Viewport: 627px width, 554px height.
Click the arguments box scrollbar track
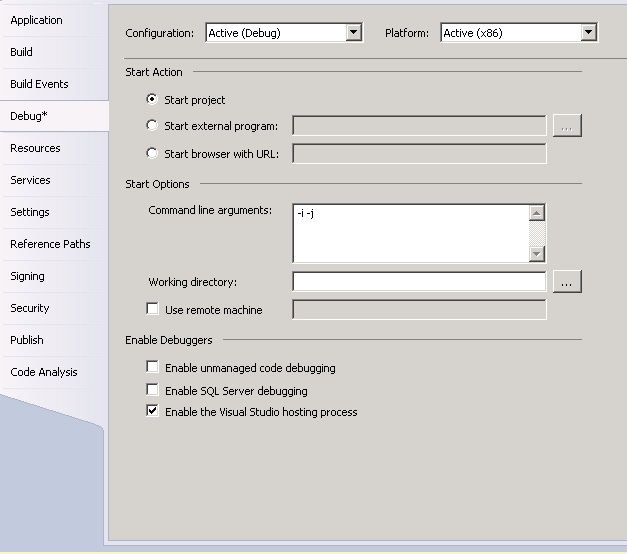537,234
